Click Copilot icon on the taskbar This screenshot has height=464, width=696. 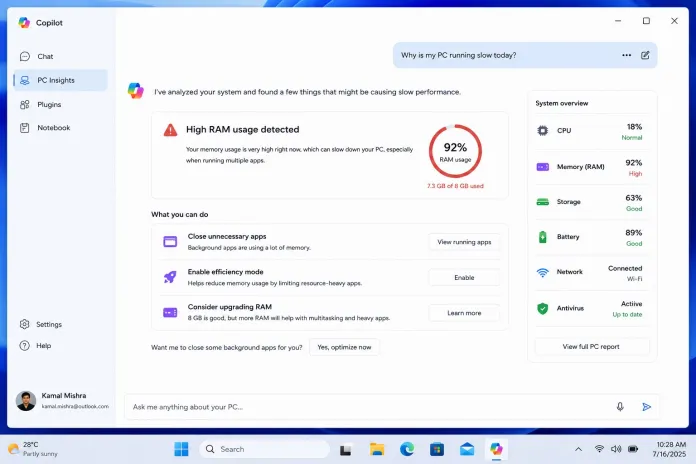[x=496, y=449]
